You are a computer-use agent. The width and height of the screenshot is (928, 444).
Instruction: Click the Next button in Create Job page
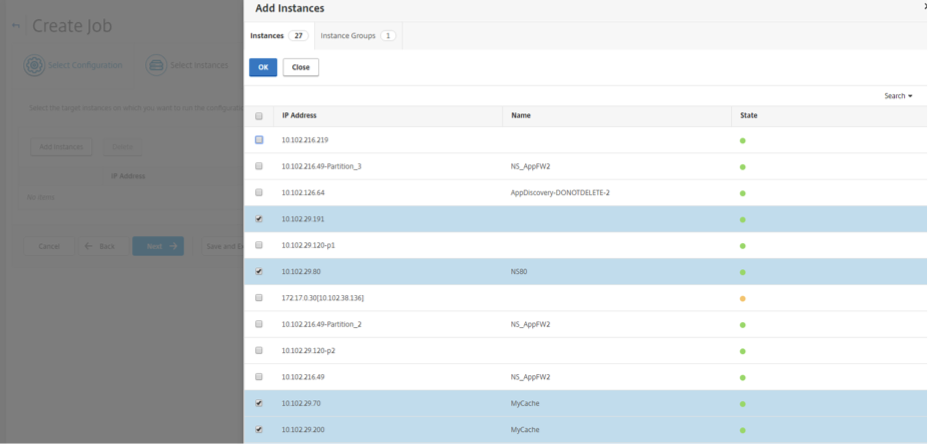click(158, 246)
